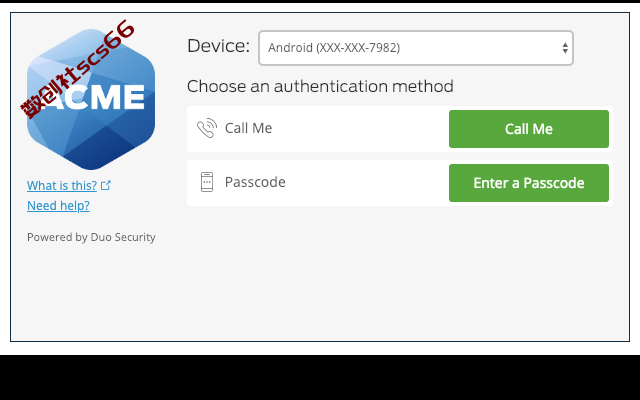The height and width of the screenshot is (400, 640).
Task: Click blank space in the Call Me row
Action: (x=359, y=129)
